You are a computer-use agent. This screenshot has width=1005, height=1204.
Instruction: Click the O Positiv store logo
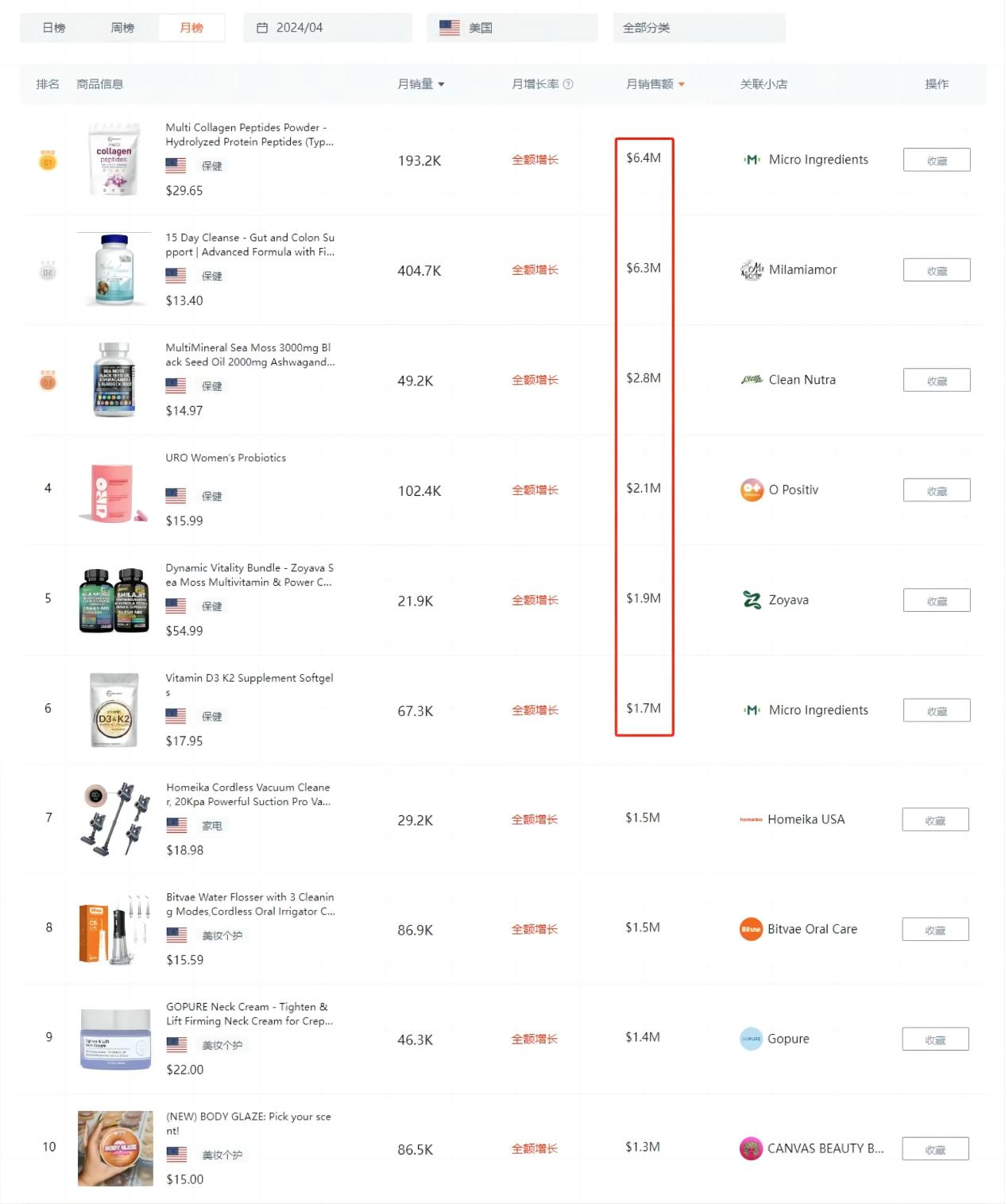(752, 490)
